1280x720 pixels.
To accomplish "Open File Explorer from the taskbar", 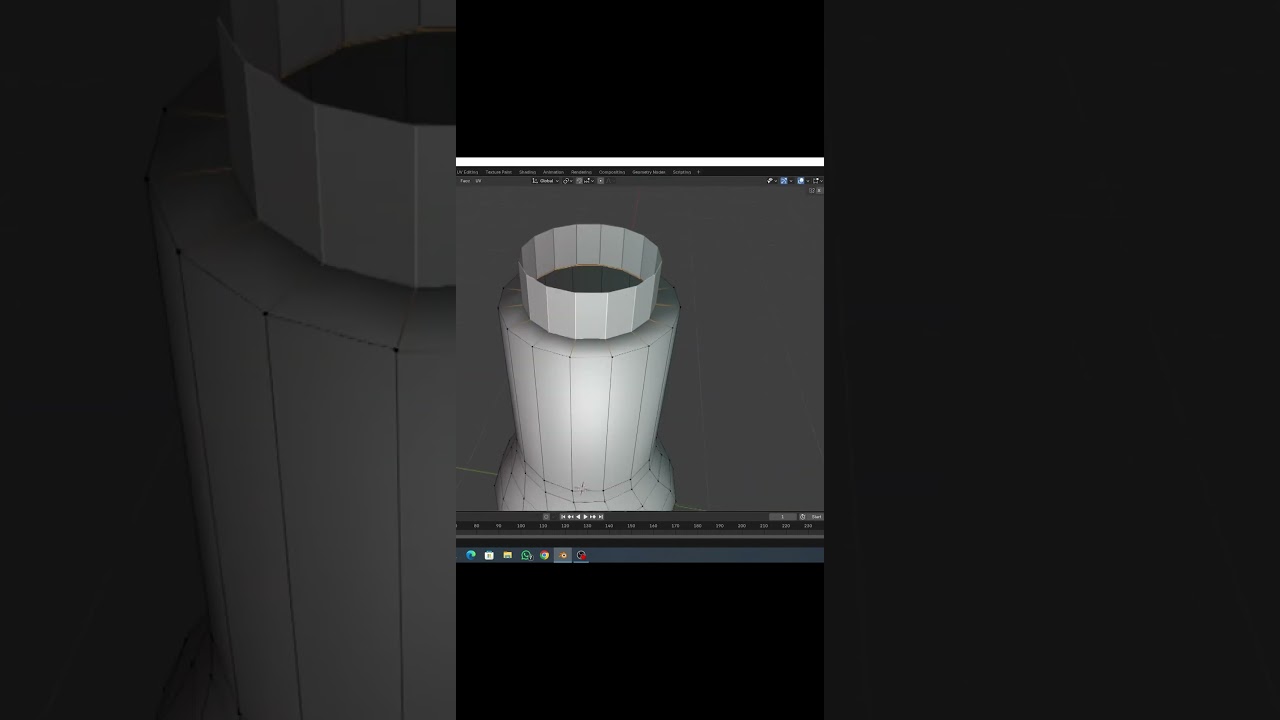I will (507, 555).
